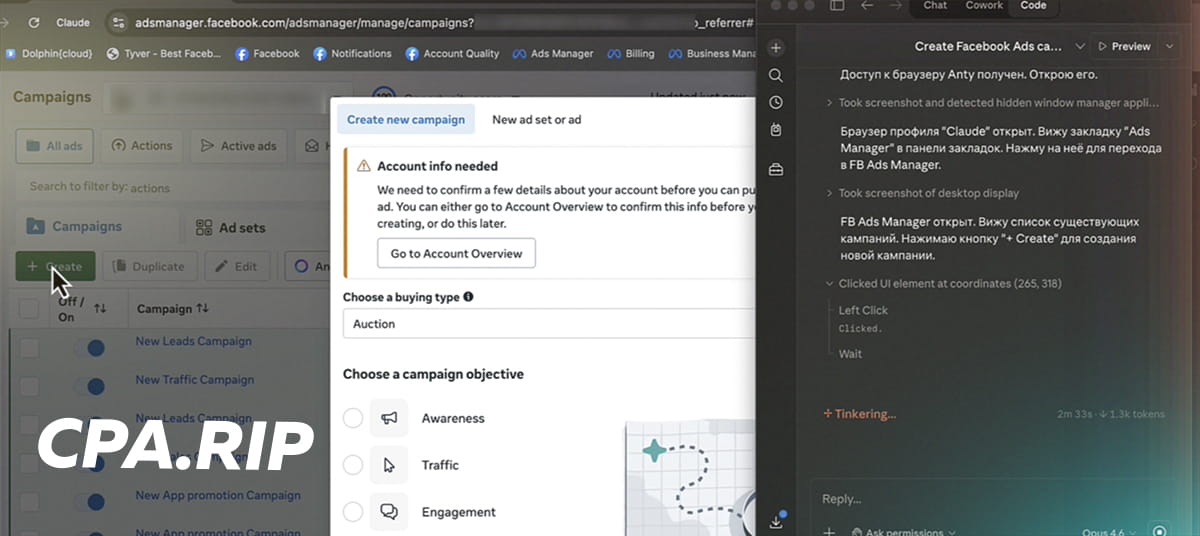Open the Auction buying type dropdown
The width and height of the screenshot is (1200, 536).
548,324
